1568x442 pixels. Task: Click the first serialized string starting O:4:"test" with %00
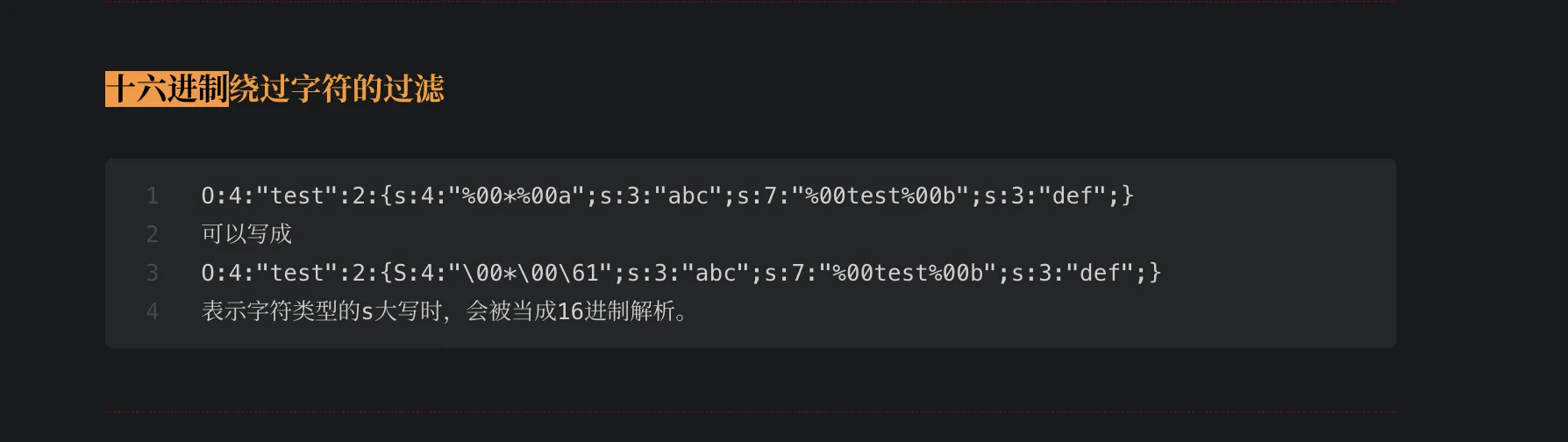tap(667, 196)
